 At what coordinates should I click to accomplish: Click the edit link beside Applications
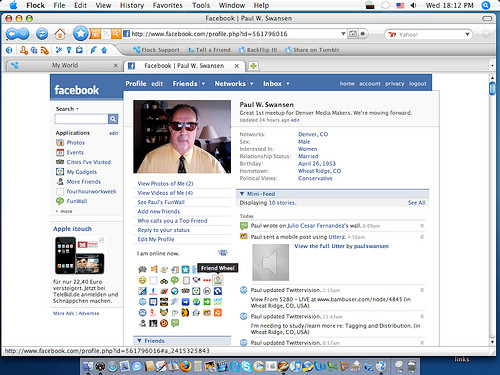pyautogui.click(x=114, y=133)
